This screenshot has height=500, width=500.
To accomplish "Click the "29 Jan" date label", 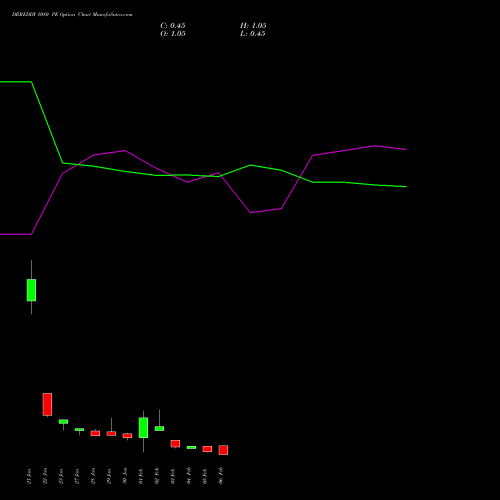I will click(x=109, y=476).
